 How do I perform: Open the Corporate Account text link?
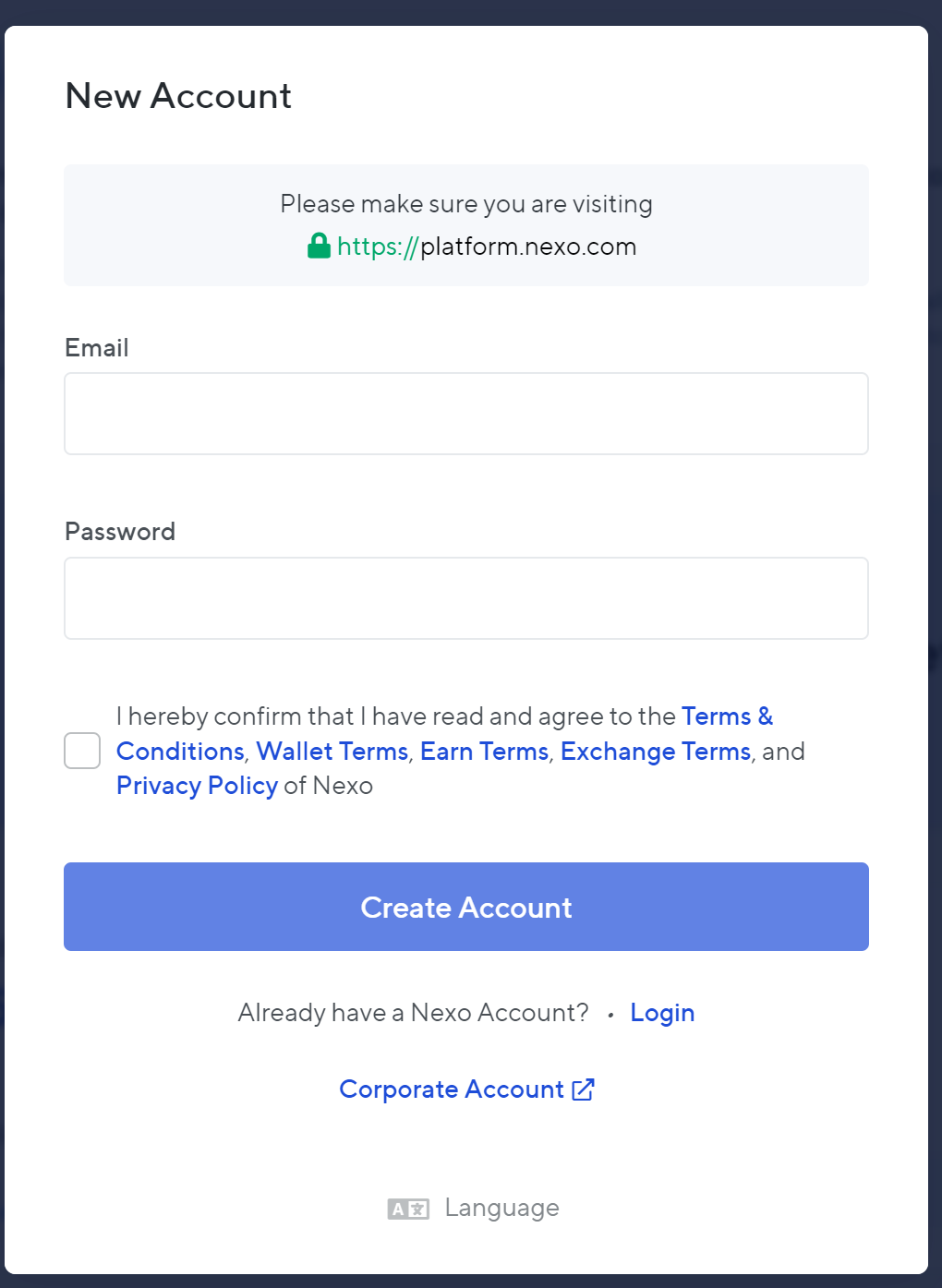coord(451,1089)
